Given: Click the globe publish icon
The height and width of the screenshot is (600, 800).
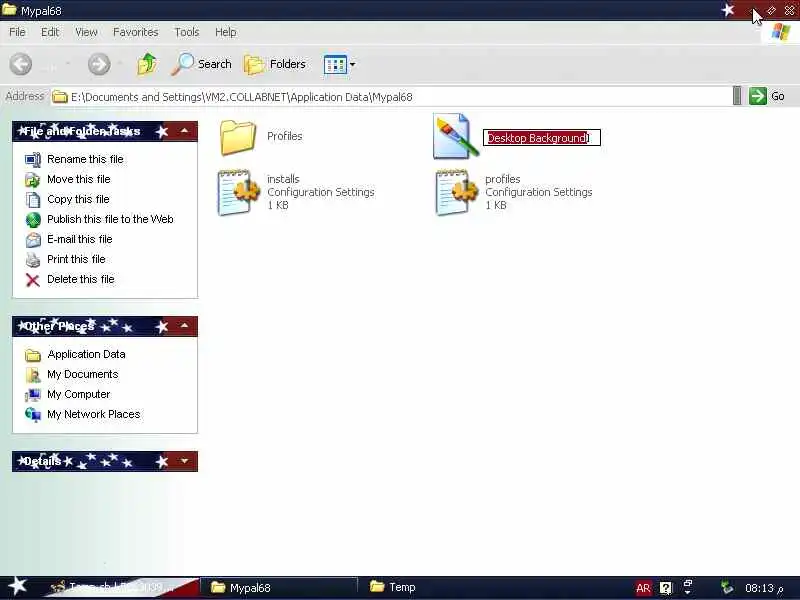Looking at the screenshot, I should (33, 220).
